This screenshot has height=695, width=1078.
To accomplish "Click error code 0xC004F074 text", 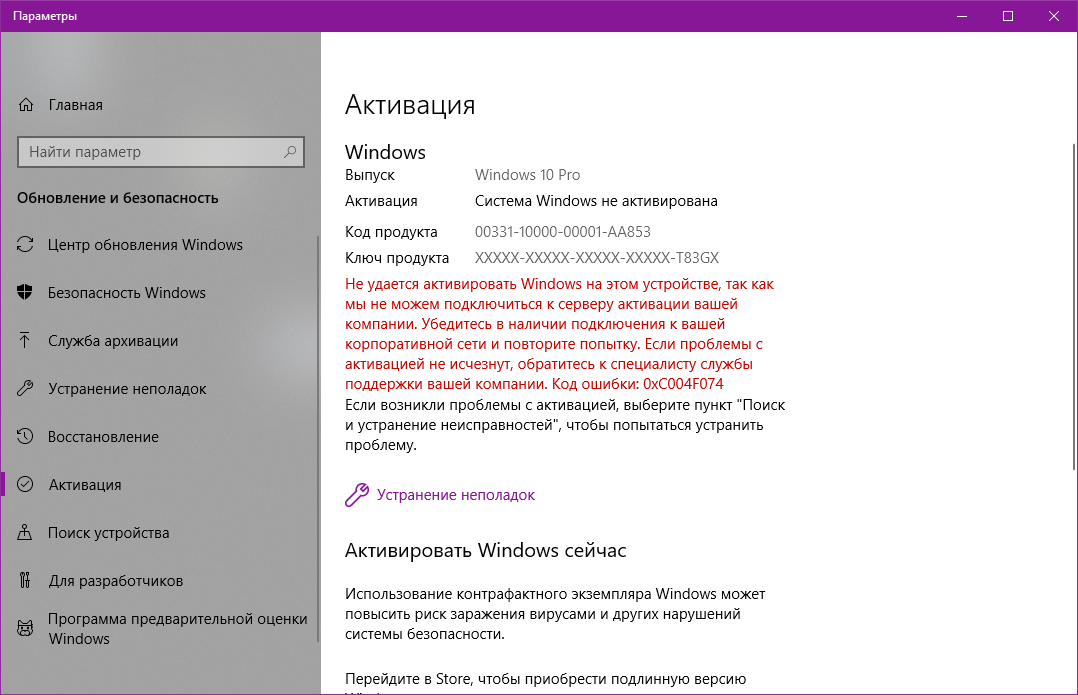I will 683,384.
